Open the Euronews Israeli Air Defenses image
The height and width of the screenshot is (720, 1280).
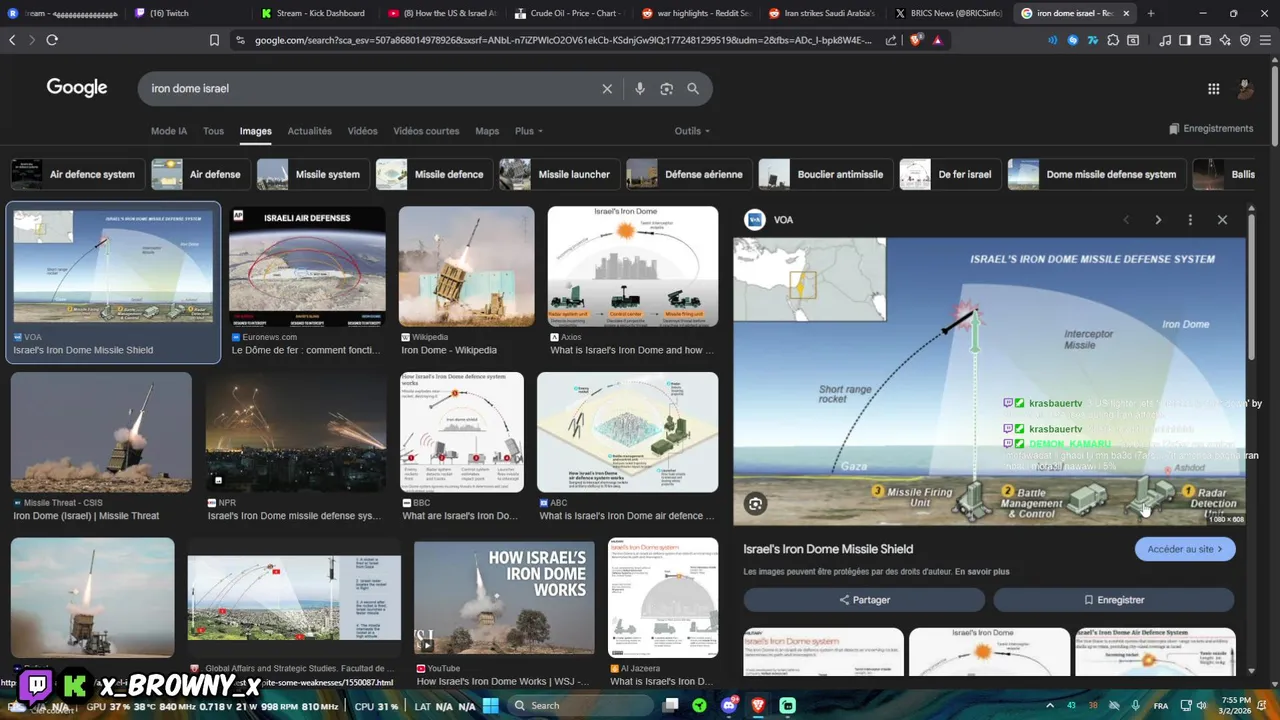pyautogui.click(x=307, y=266)
